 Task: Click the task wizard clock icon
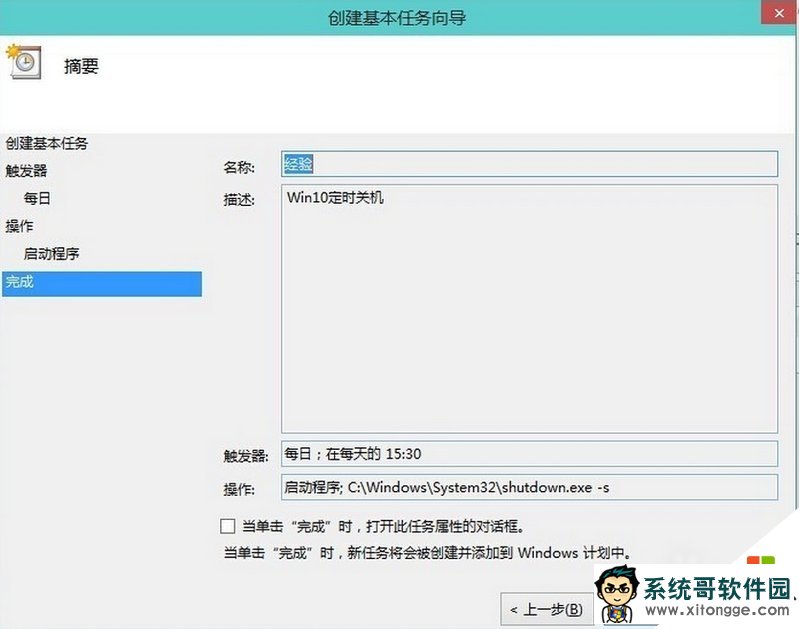[23, 62]
